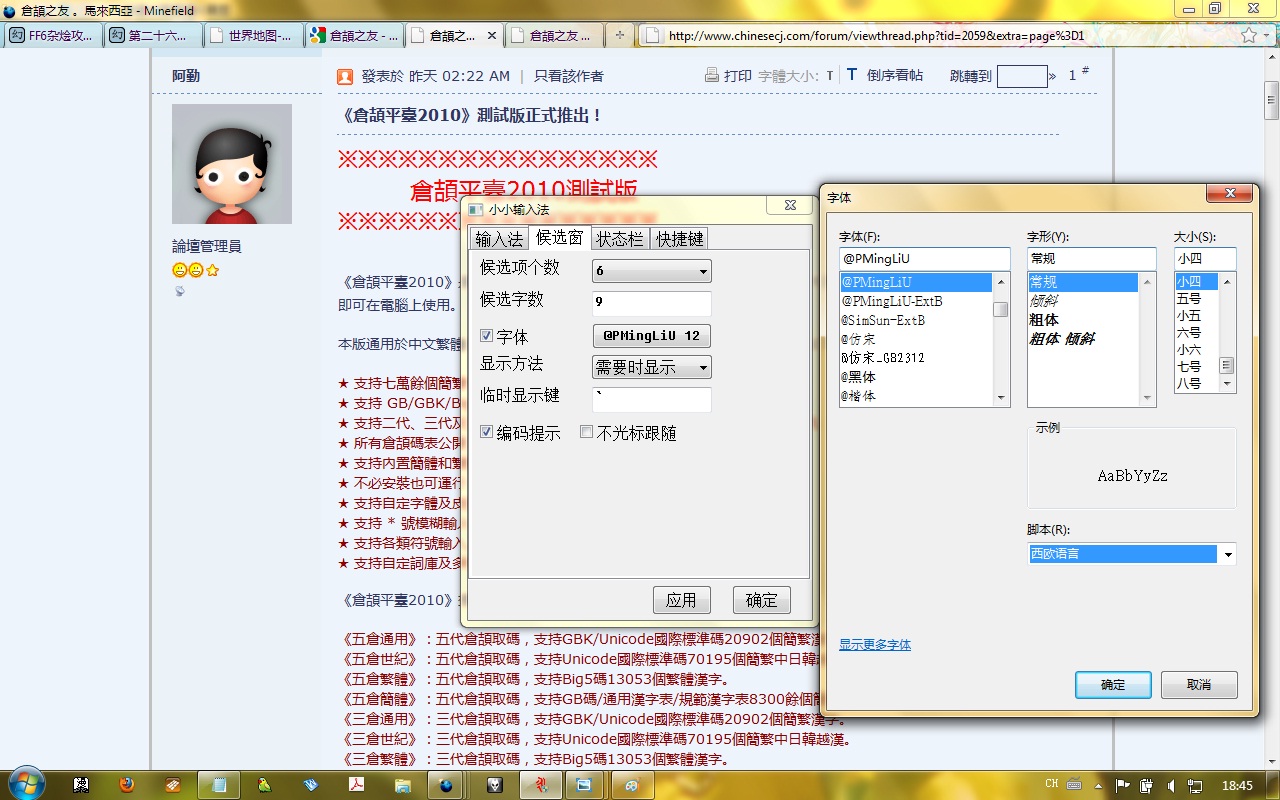Click the Windows Start orb
Image resolution: width=1280 pixels, height=800 pixels.
26,783
